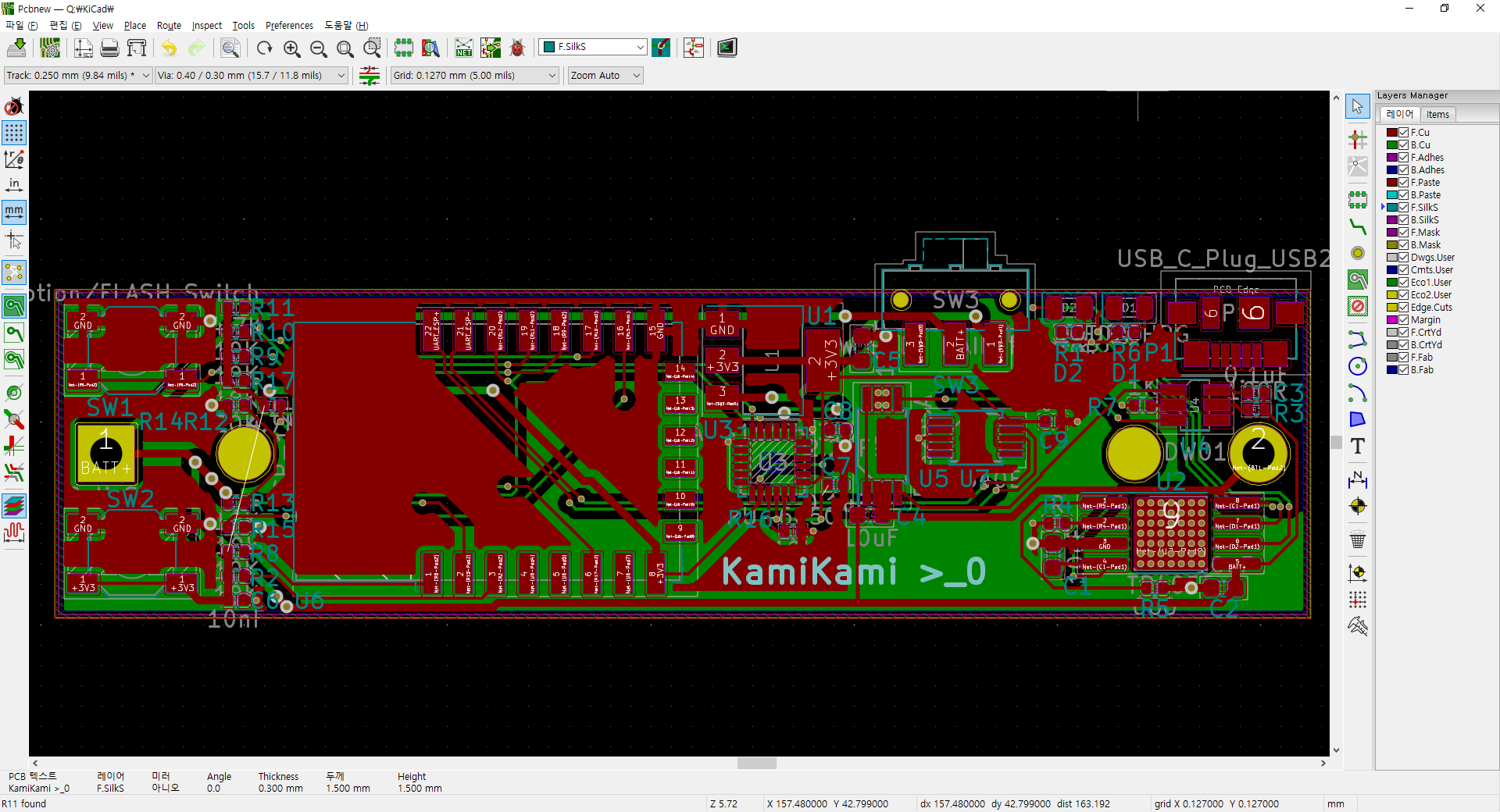
Task: Select the Add vias tool
Action: [1358, 253]
